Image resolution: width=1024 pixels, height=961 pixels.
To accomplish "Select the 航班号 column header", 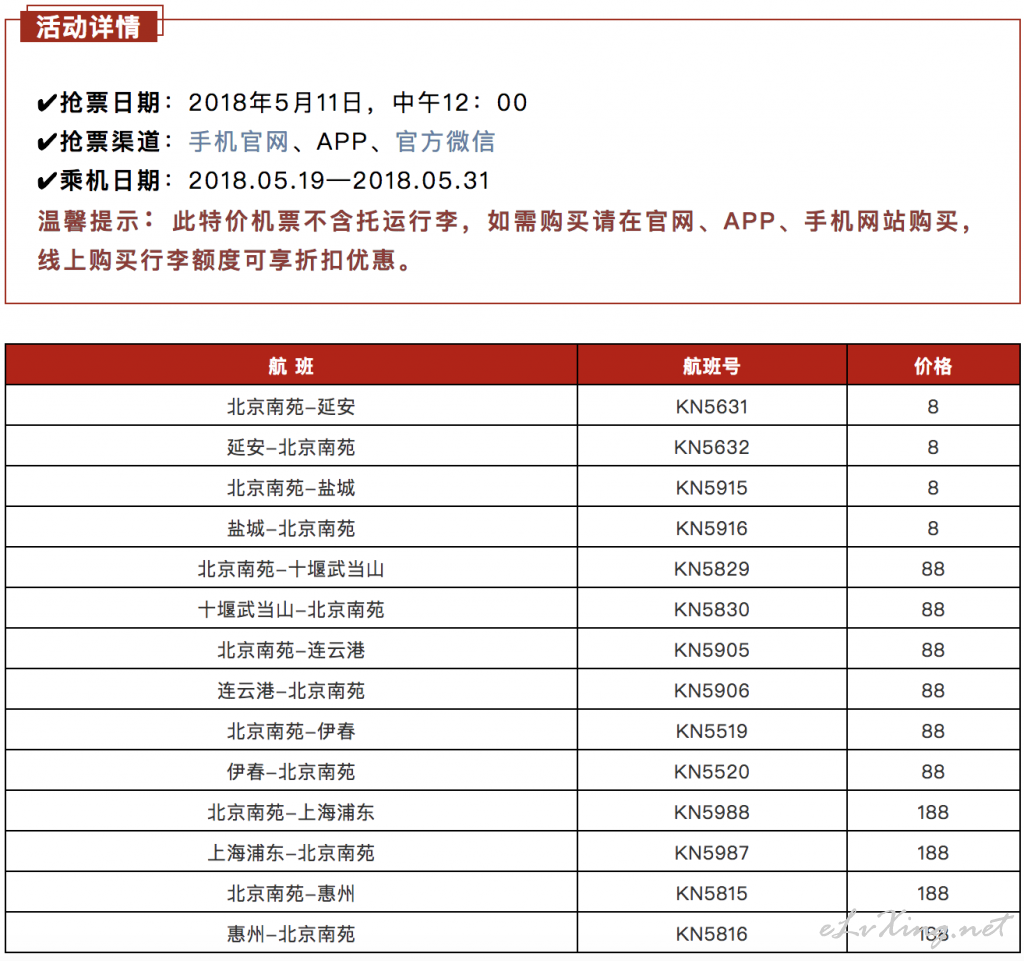I will click(x=712, y=366).
